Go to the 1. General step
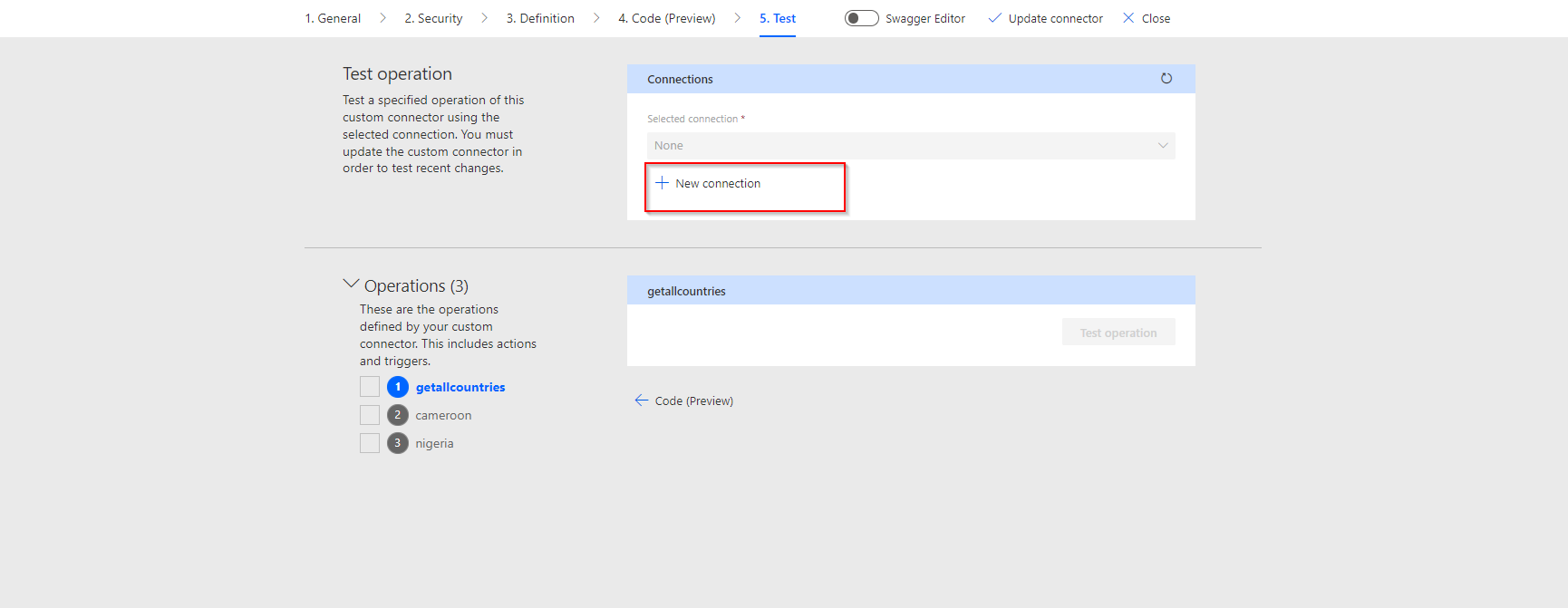1568x608 pixels. click(333, 18)
